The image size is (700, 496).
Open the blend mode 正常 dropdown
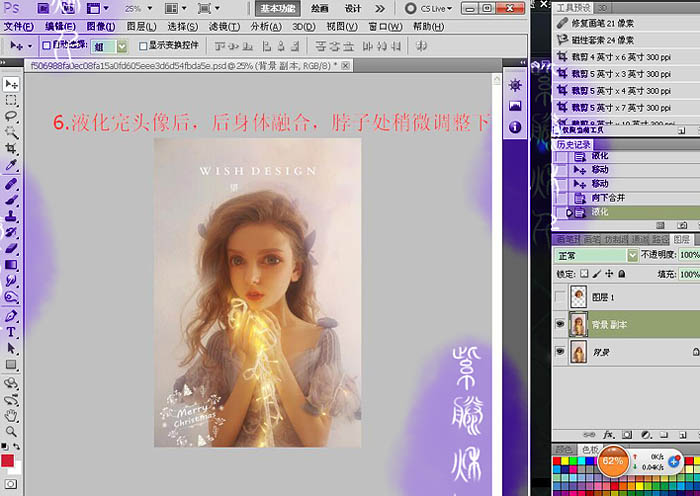coord(596,255)
